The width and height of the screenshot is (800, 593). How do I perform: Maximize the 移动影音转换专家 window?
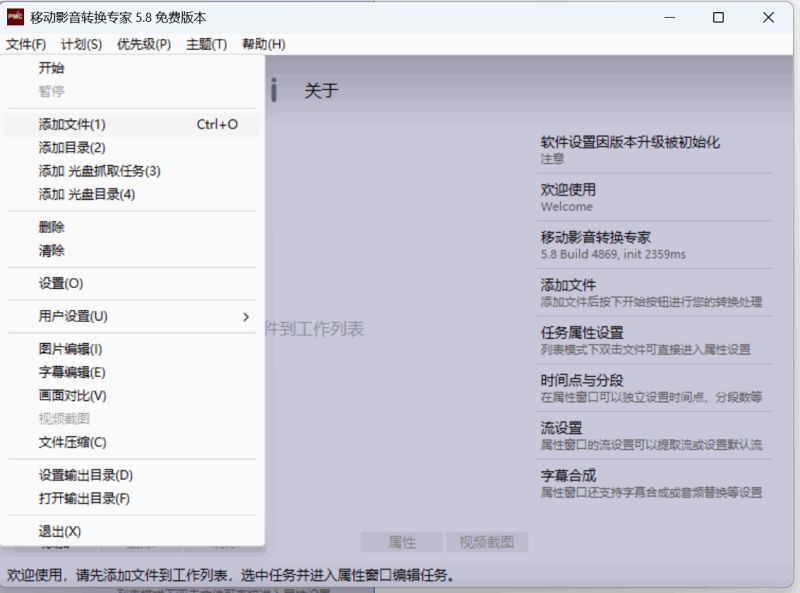[x=718, y=17]
